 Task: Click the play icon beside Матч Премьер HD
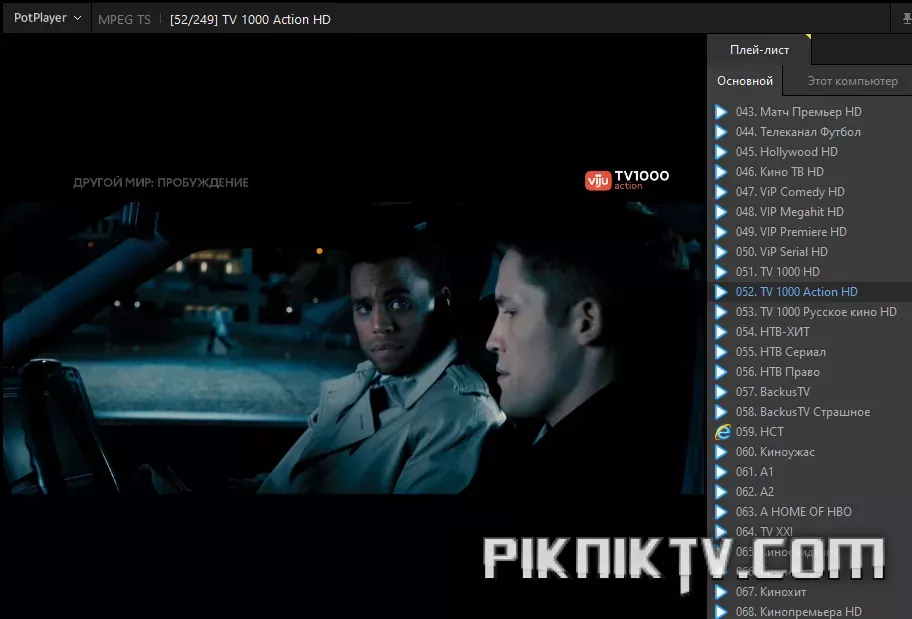[721, 112]
